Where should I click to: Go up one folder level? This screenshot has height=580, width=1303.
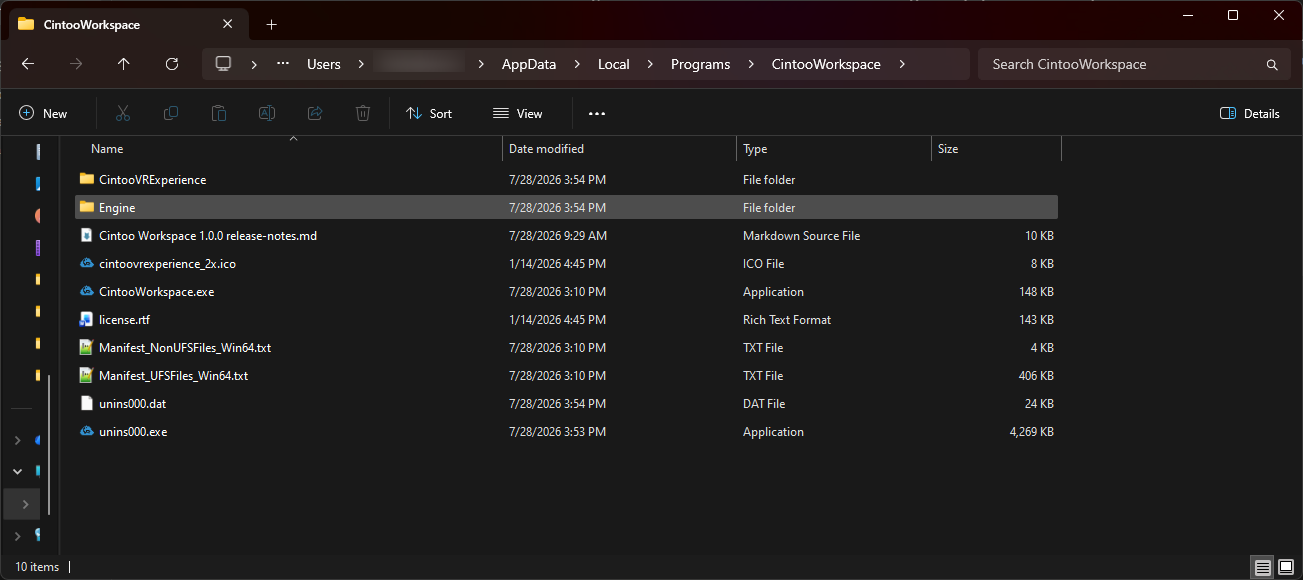124,64
